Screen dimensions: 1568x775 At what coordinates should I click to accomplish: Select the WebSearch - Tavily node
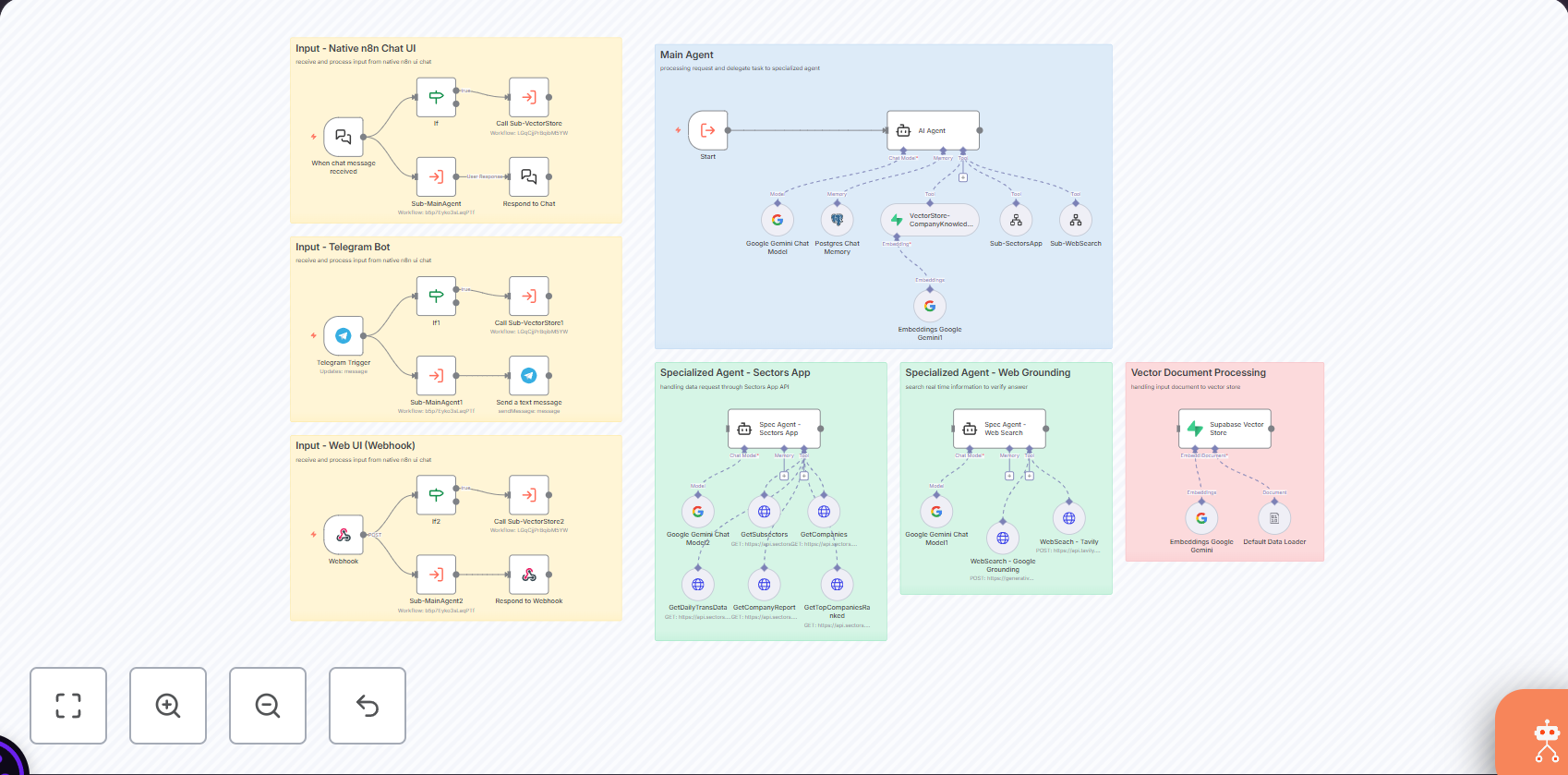pyautogui.click(x=1069, y=518)
